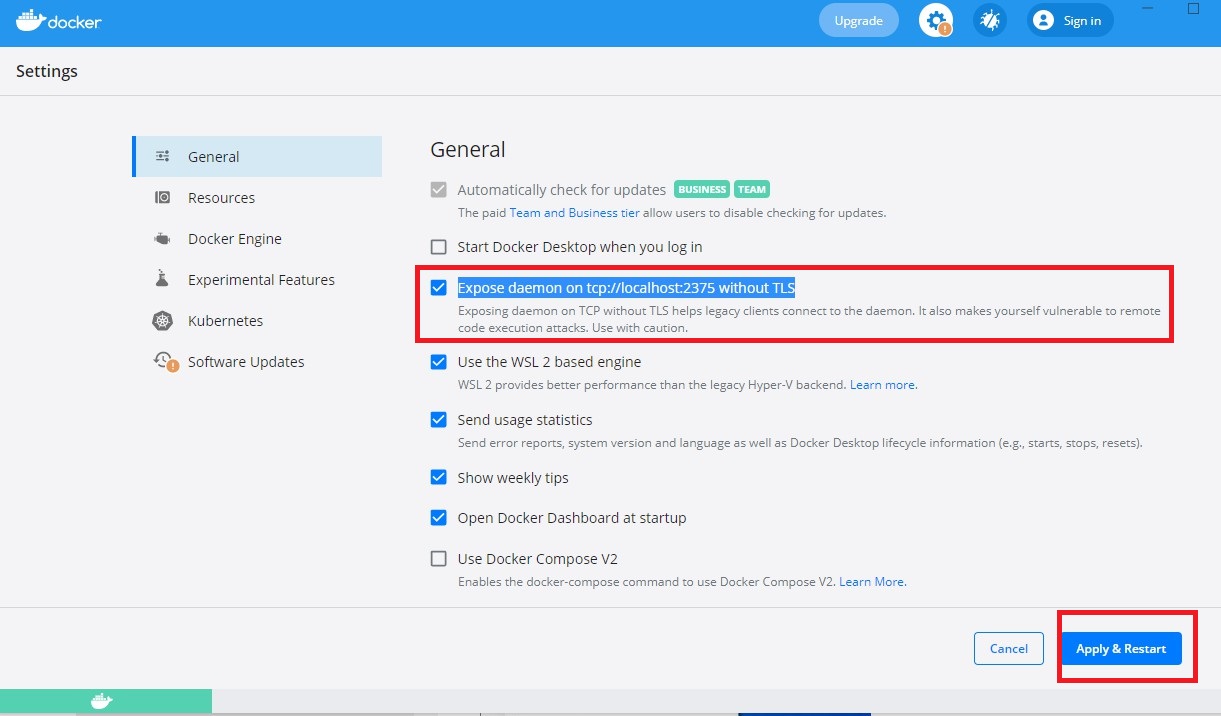Enable 'Start Docker Desktop when you log in'

(x=438, y=247)
